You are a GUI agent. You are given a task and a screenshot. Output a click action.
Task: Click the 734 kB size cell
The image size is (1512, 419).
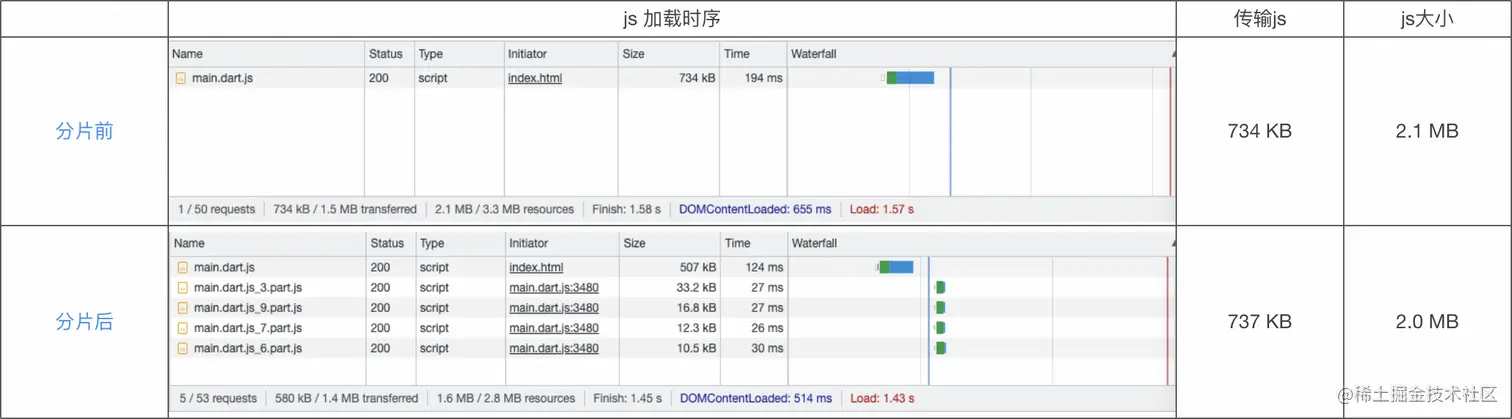[697, 78]
